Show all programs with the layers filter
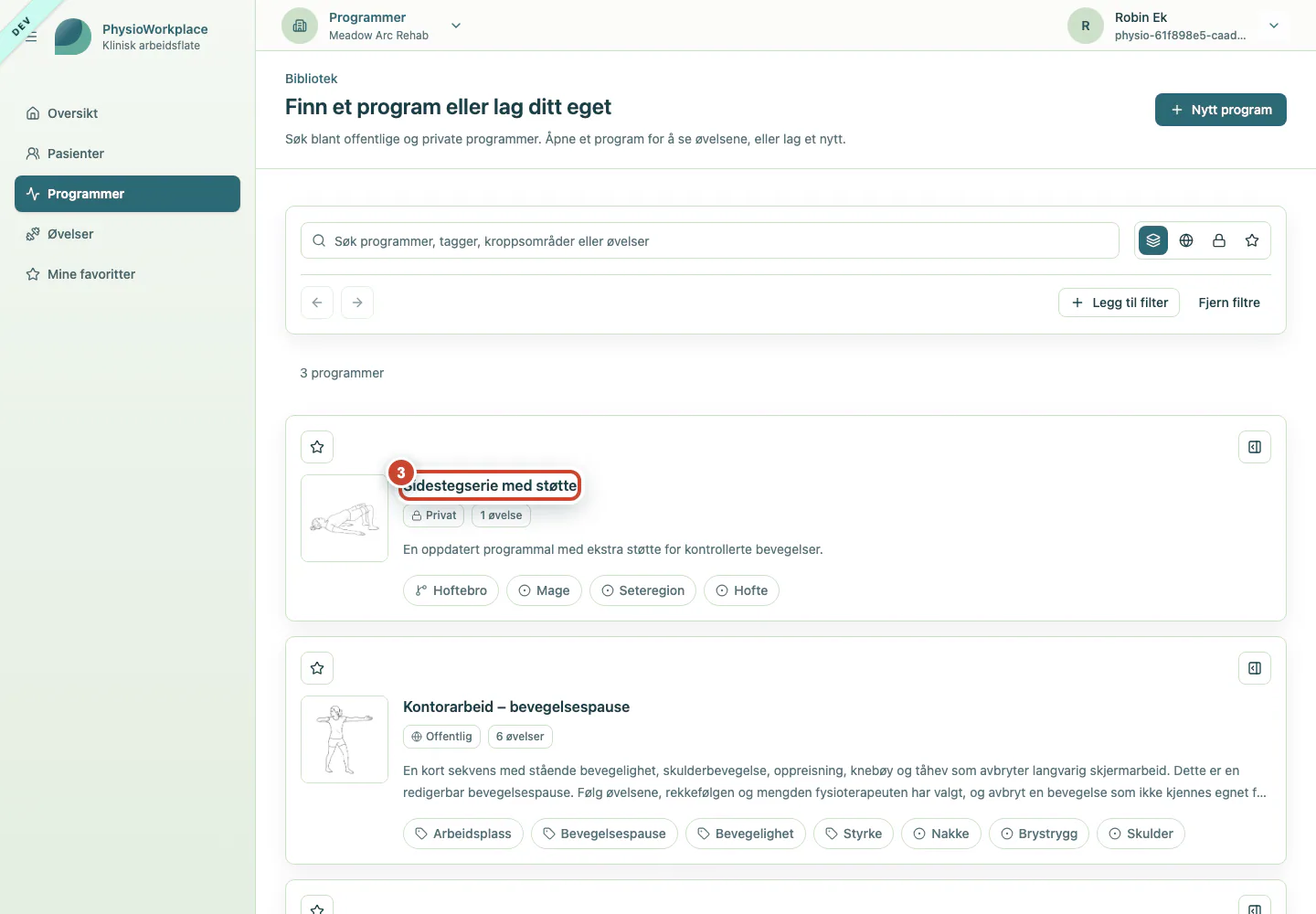 [x=1153, y=240]
